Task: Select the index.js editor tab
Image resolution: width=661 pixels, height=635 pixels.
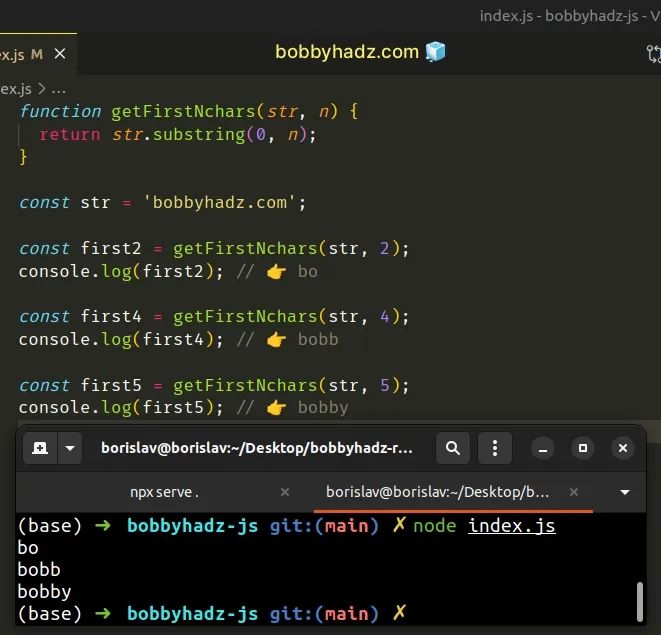Action: (38, 54)
